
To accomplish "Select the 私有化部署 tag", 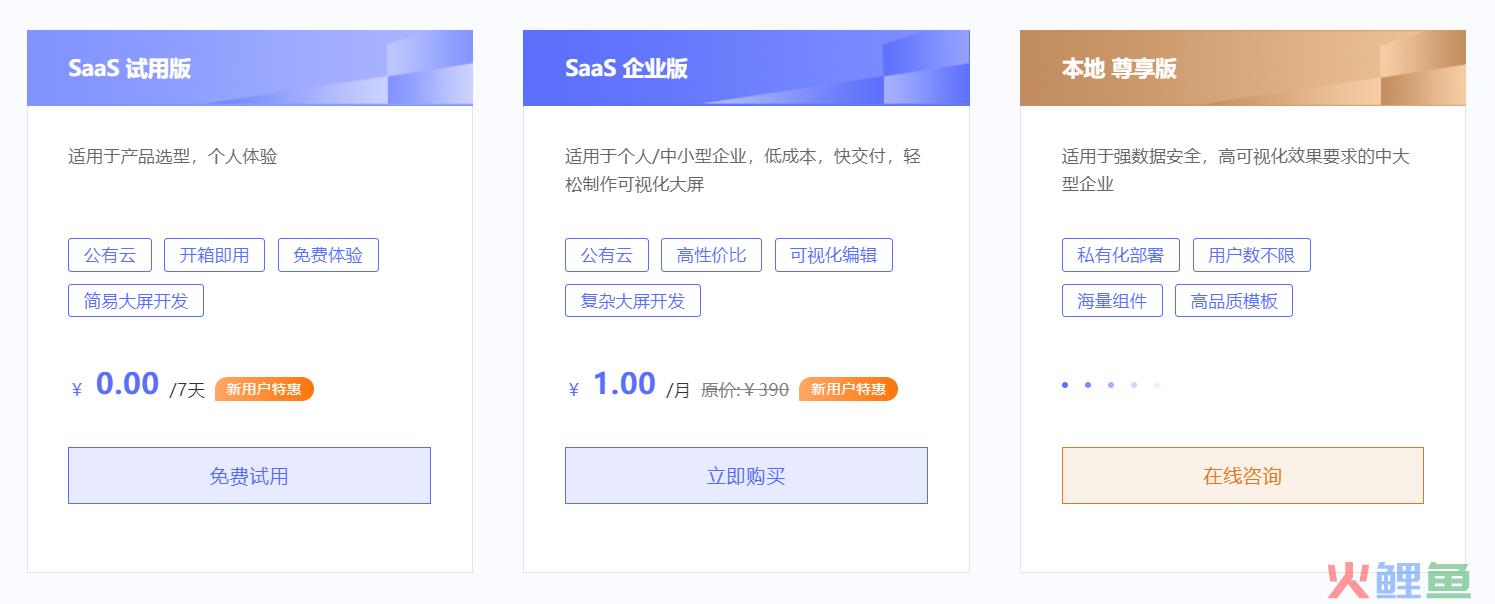I will [1121, 255].
